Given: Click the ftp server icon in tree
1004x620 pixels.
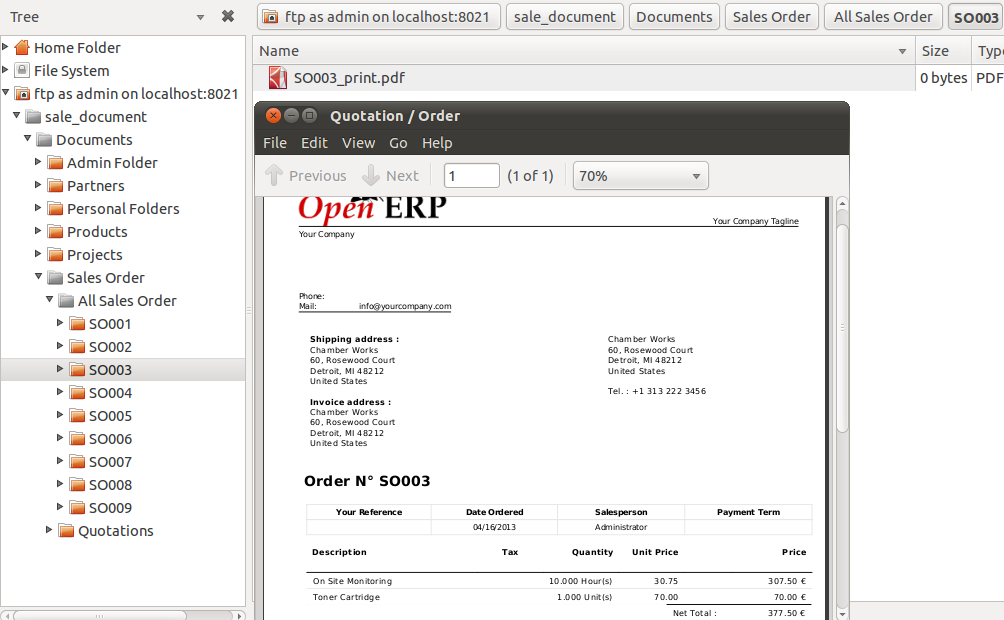Looking at the screenshot, I should pyautogui.click(x=22, y=94).
